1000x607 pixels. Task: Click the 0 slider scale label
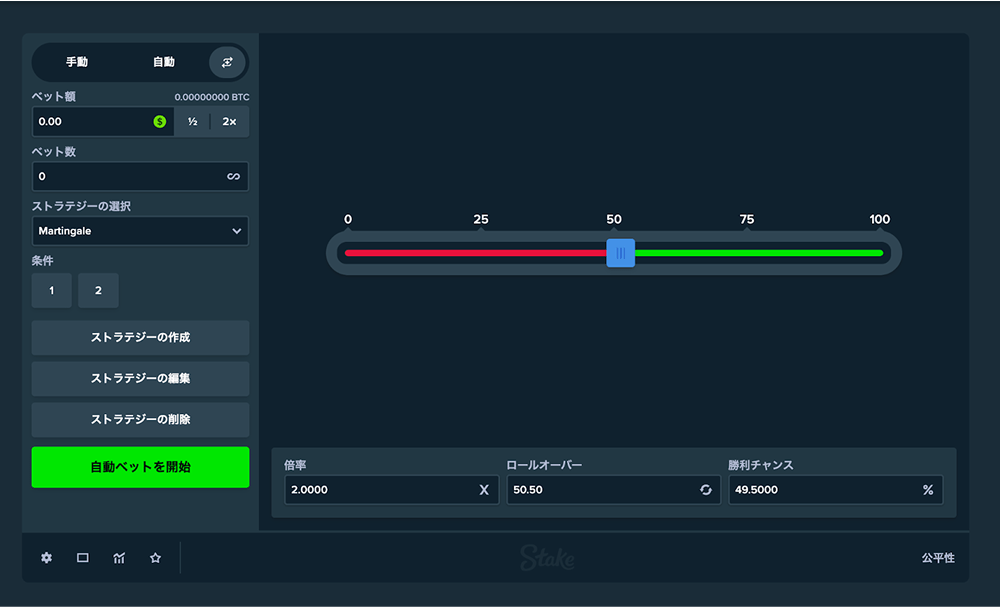(x=348, y=219)
